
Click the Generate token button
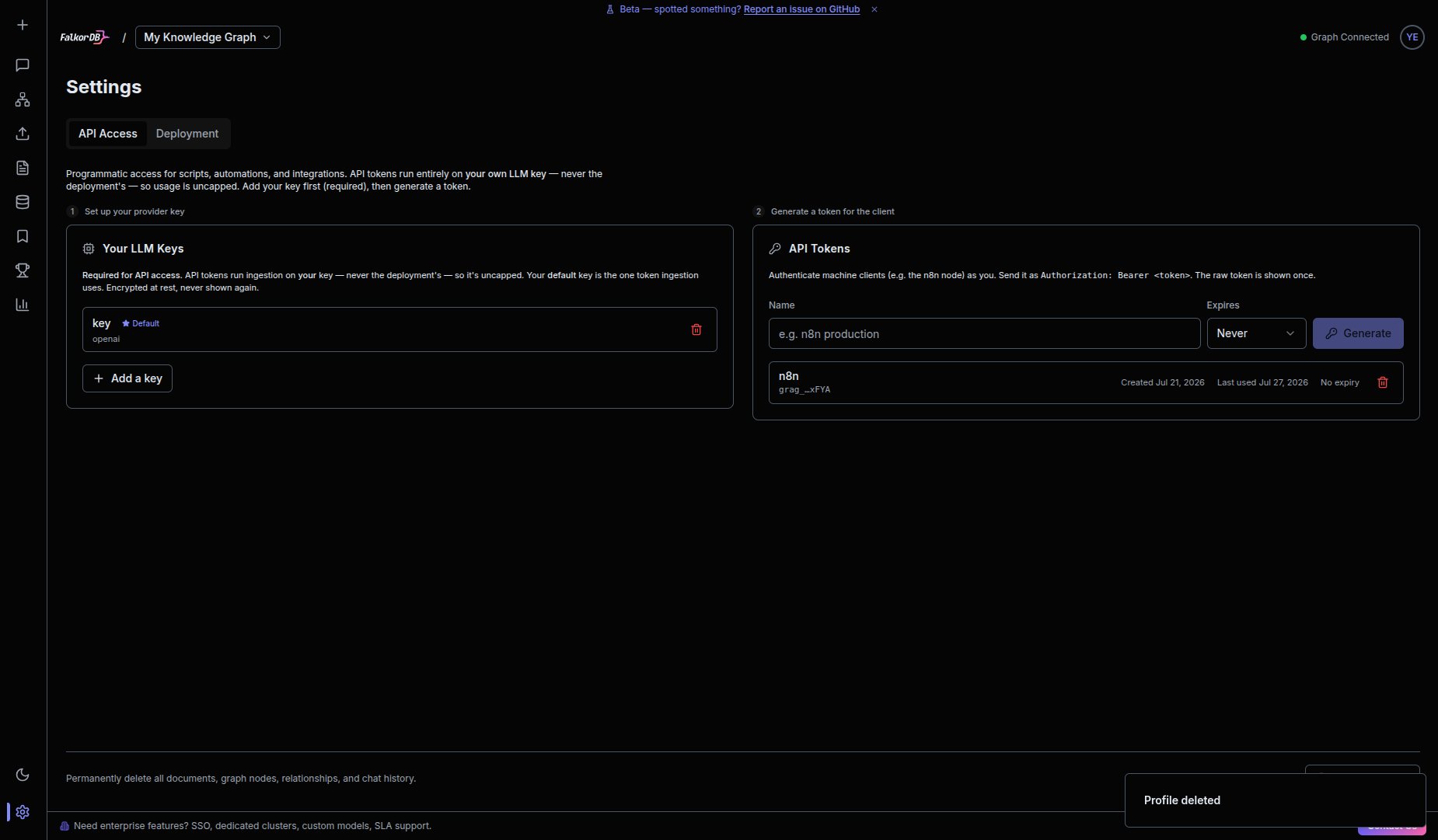(1358, 333)
